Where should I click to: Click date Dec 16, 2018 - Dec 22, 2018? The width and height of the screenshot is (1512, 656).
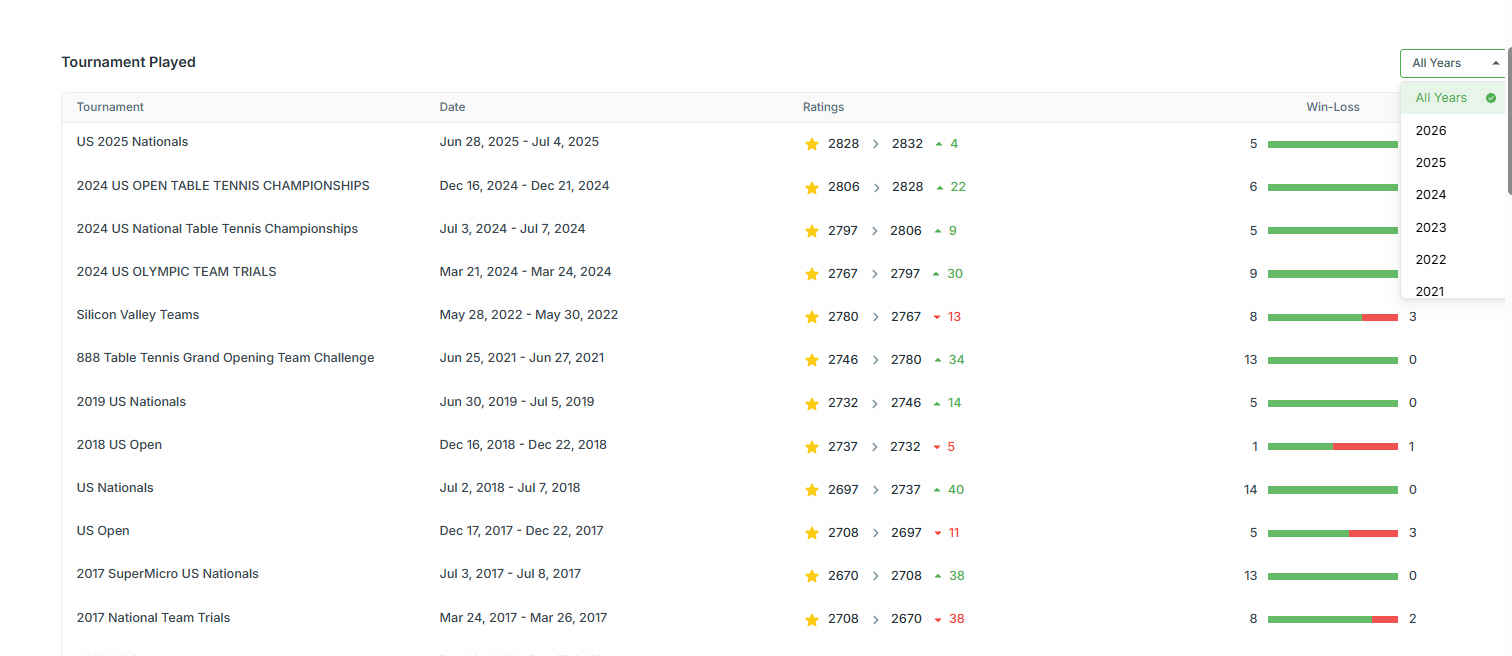point(523,445)
